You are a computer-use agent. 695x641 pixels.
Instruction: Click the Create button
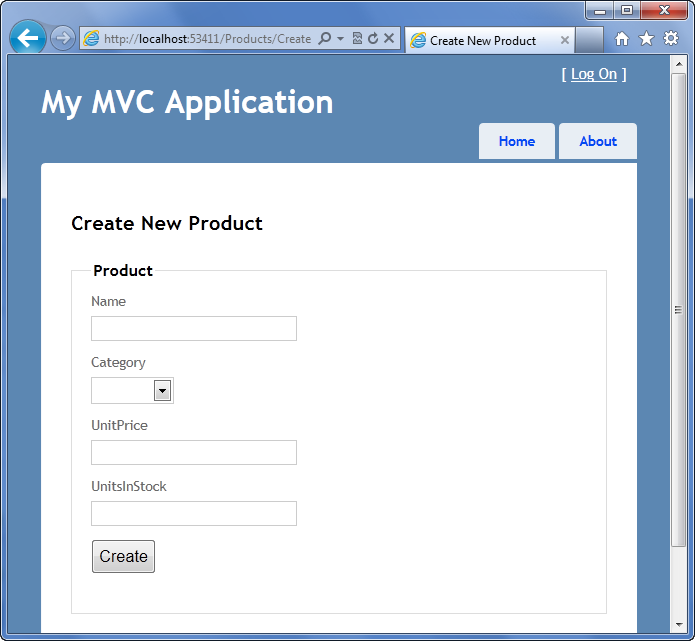coord(123,556)
